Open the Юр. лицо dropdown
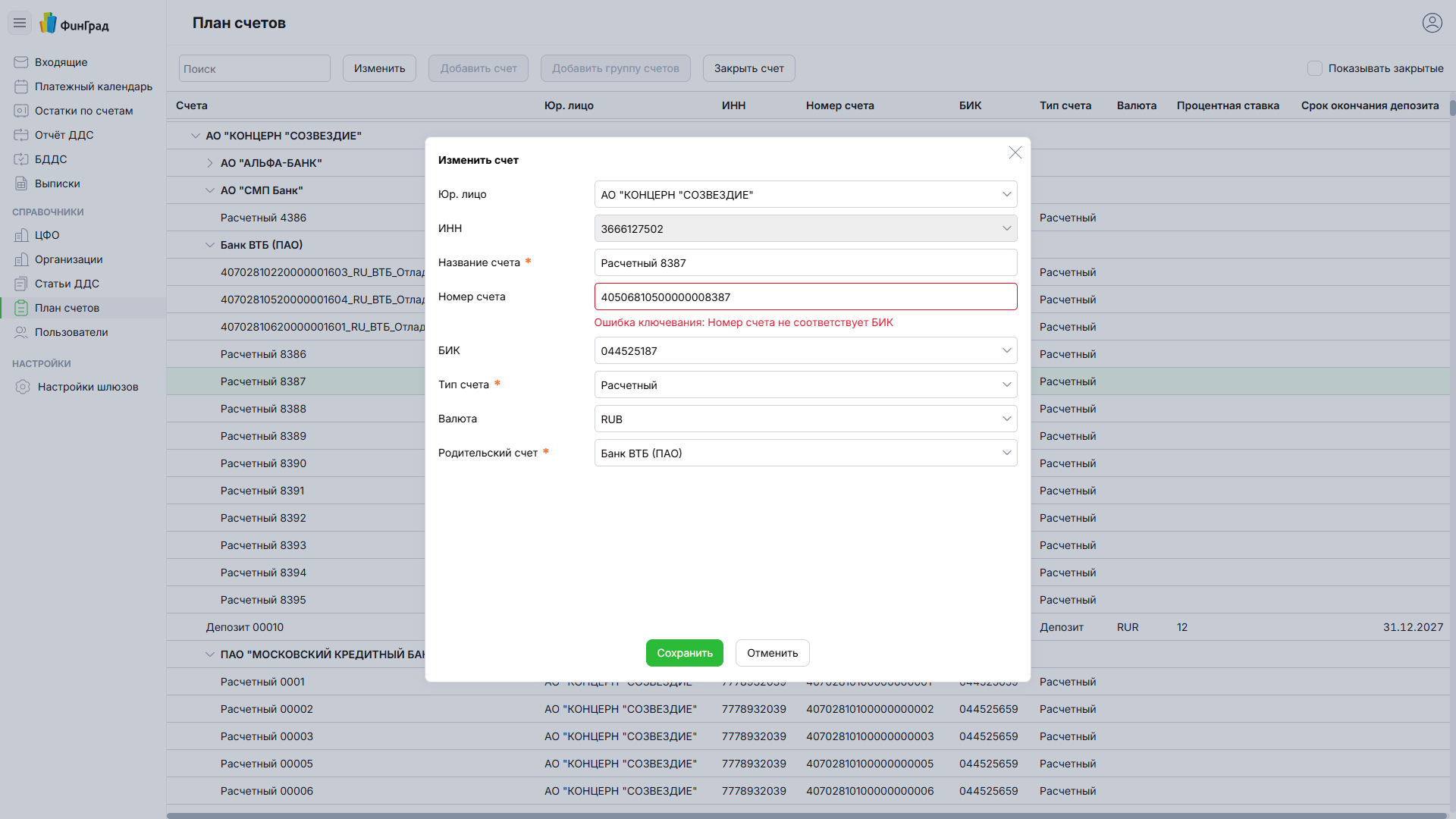This screenshot has height=819, width=1456. click(x=805, y=195)
